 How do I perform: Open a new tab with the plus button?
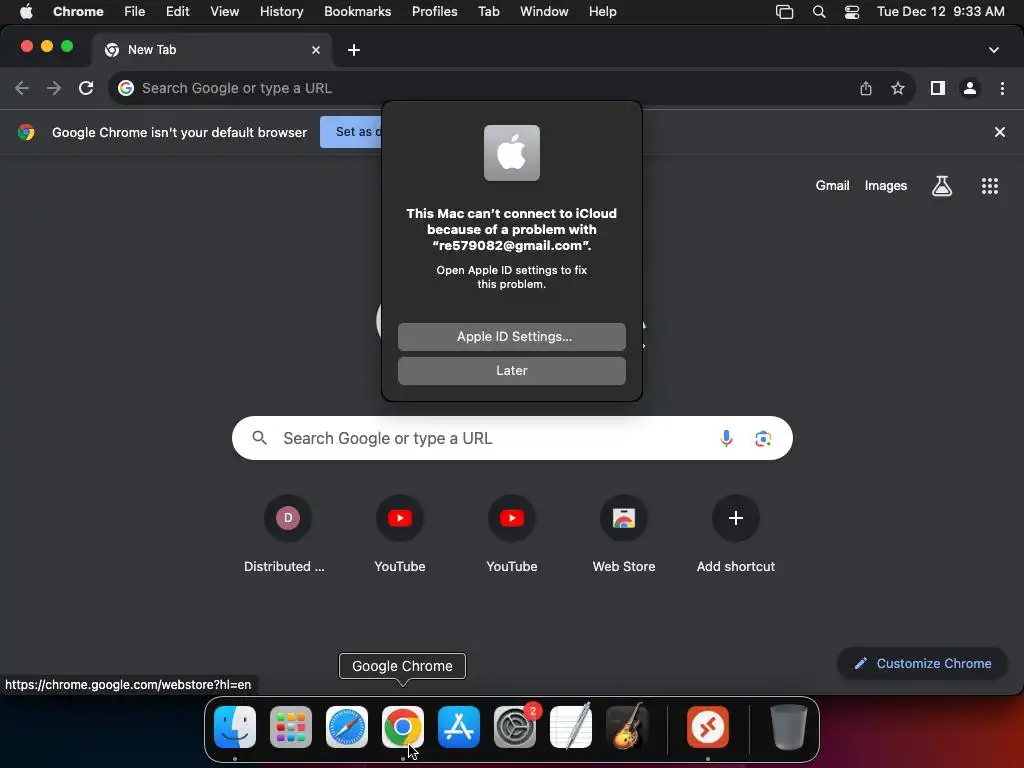354,50
